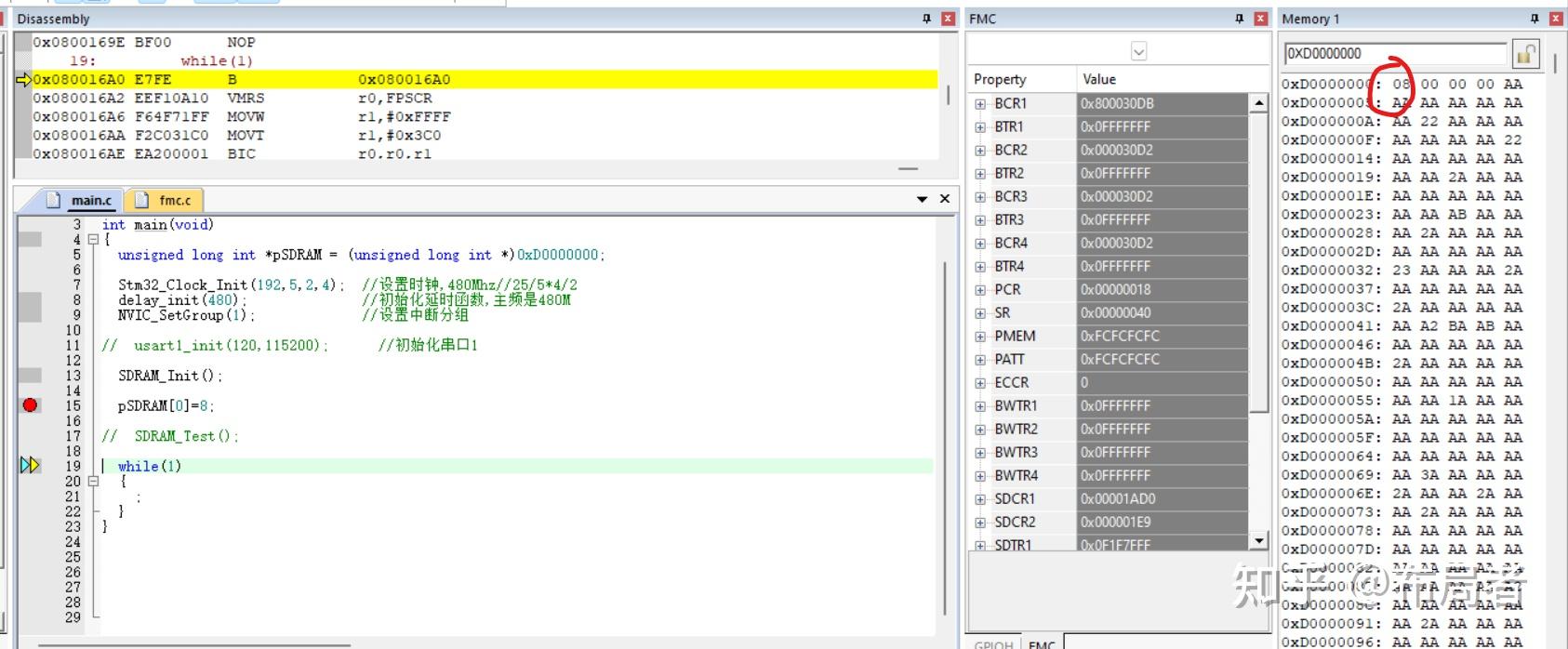Select memory row 0xD000000F
Image resolution: width=1568 pixels, height=649 pixels.
coord(1402,139)
